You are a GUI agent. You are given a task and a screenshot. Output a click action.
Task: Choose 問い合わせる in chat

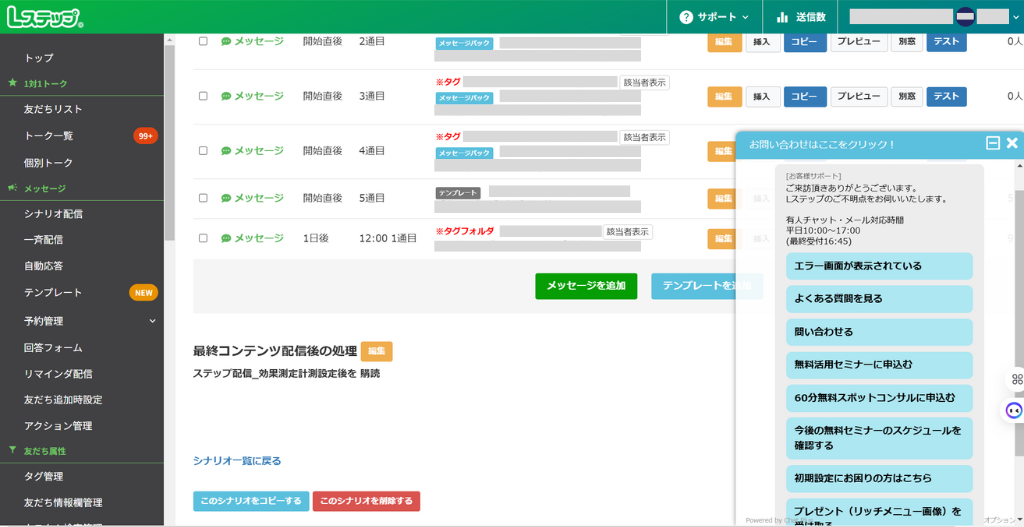coord(879,332)
